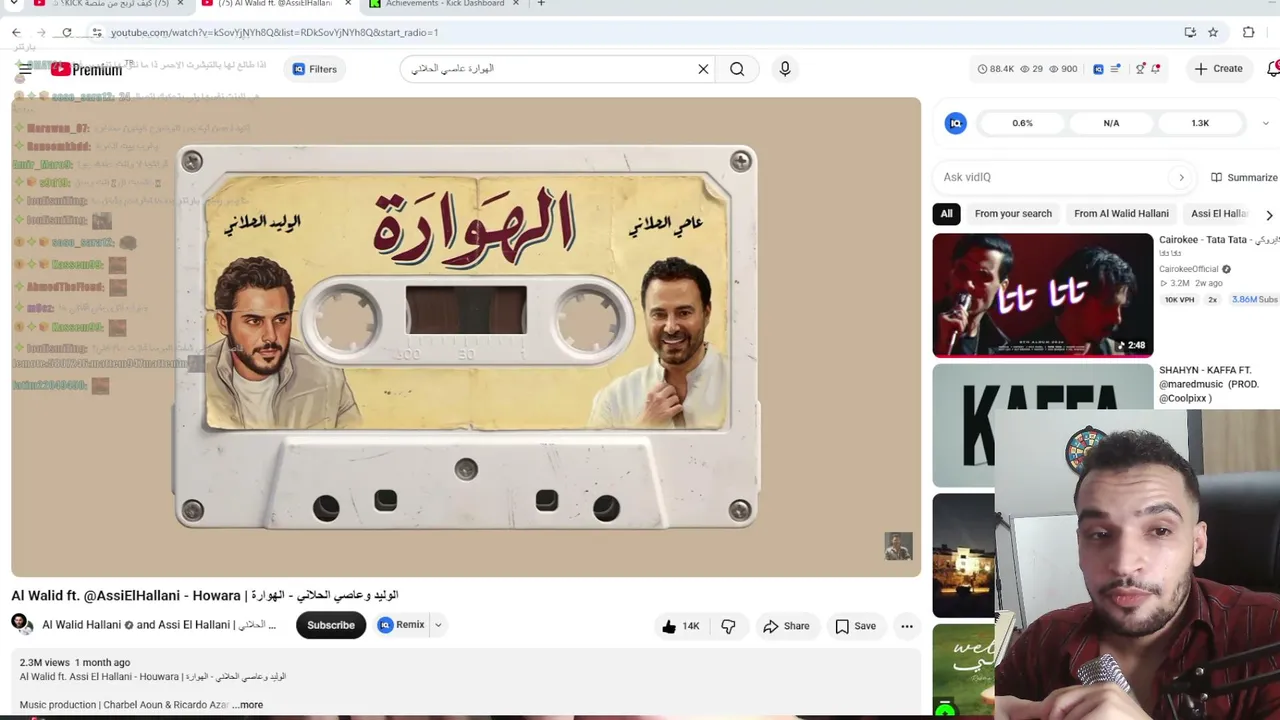The image size is (1280, 720).
Task: Click the vidIQ logo in stats toolbar
Action: [1098, 69]
